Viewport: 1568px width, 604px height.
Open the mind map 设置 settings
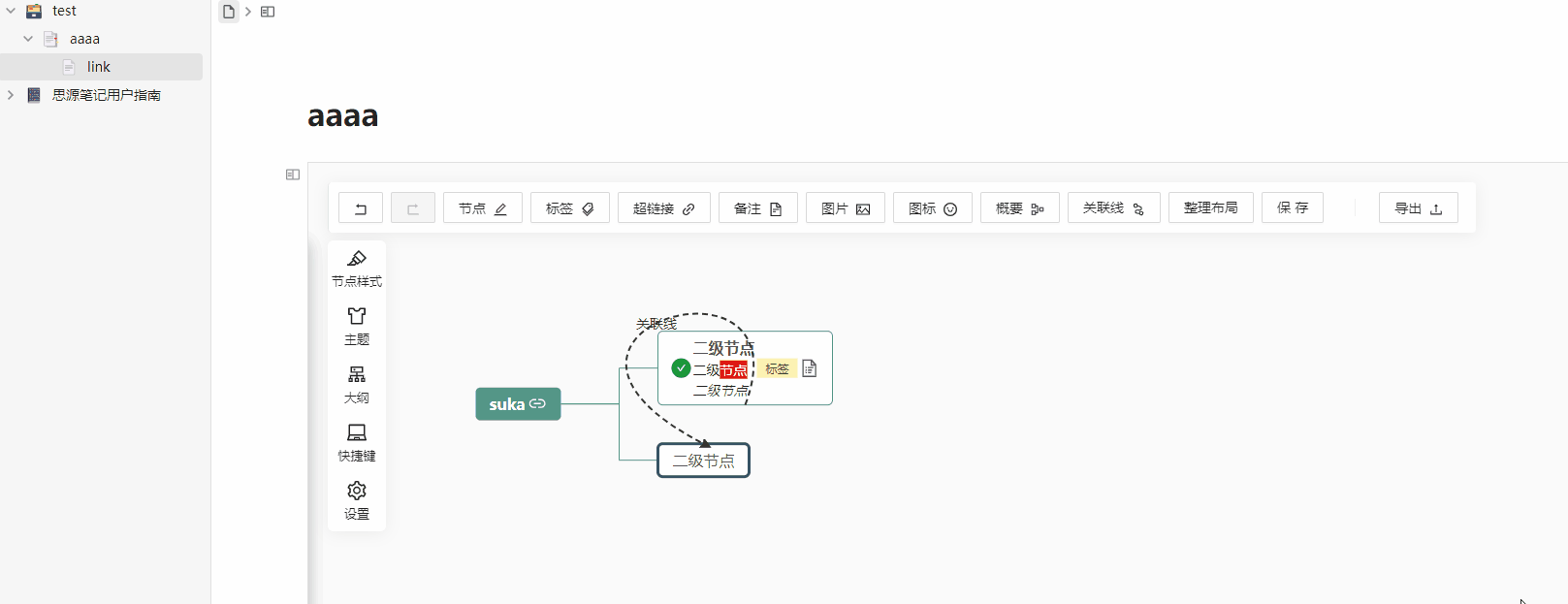point(356,500)
